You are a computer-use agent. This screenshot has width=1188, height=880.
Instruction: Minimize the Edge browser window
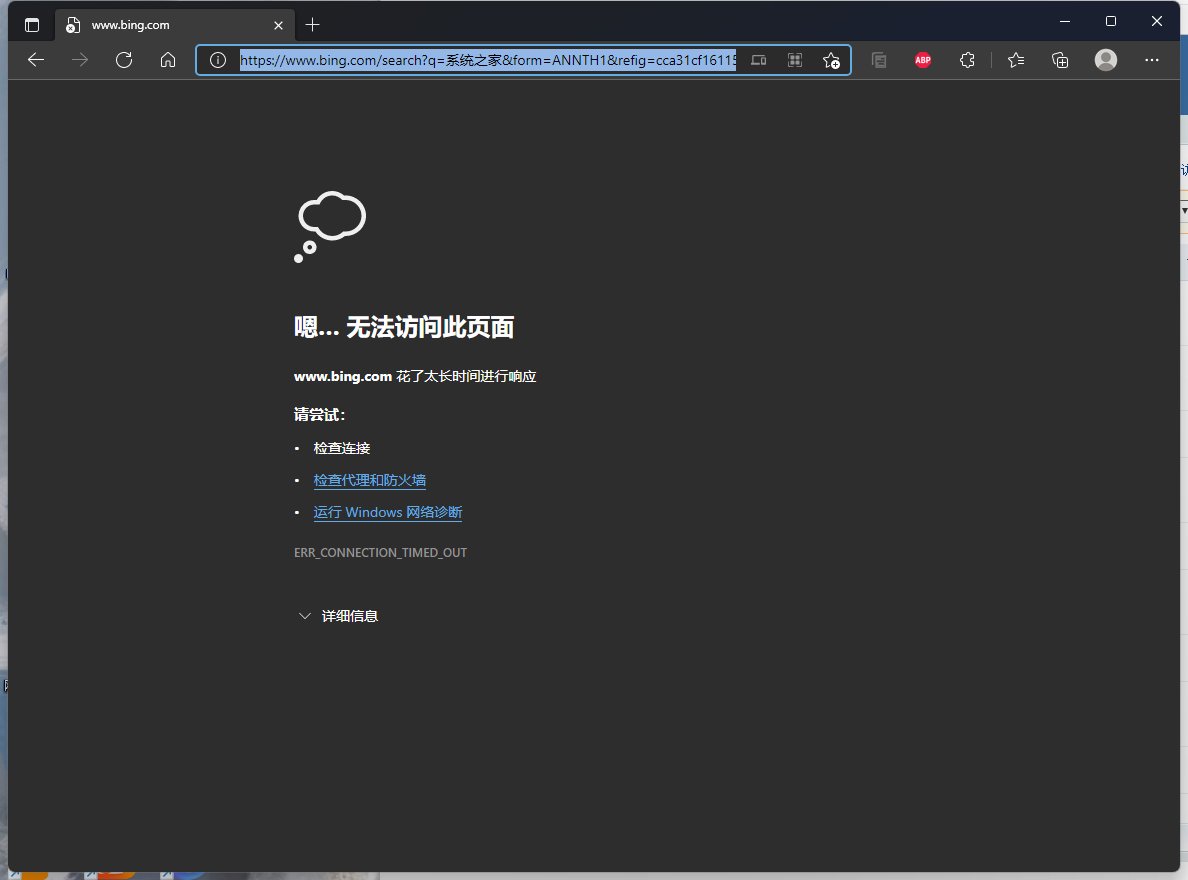tap(1065, 21)
